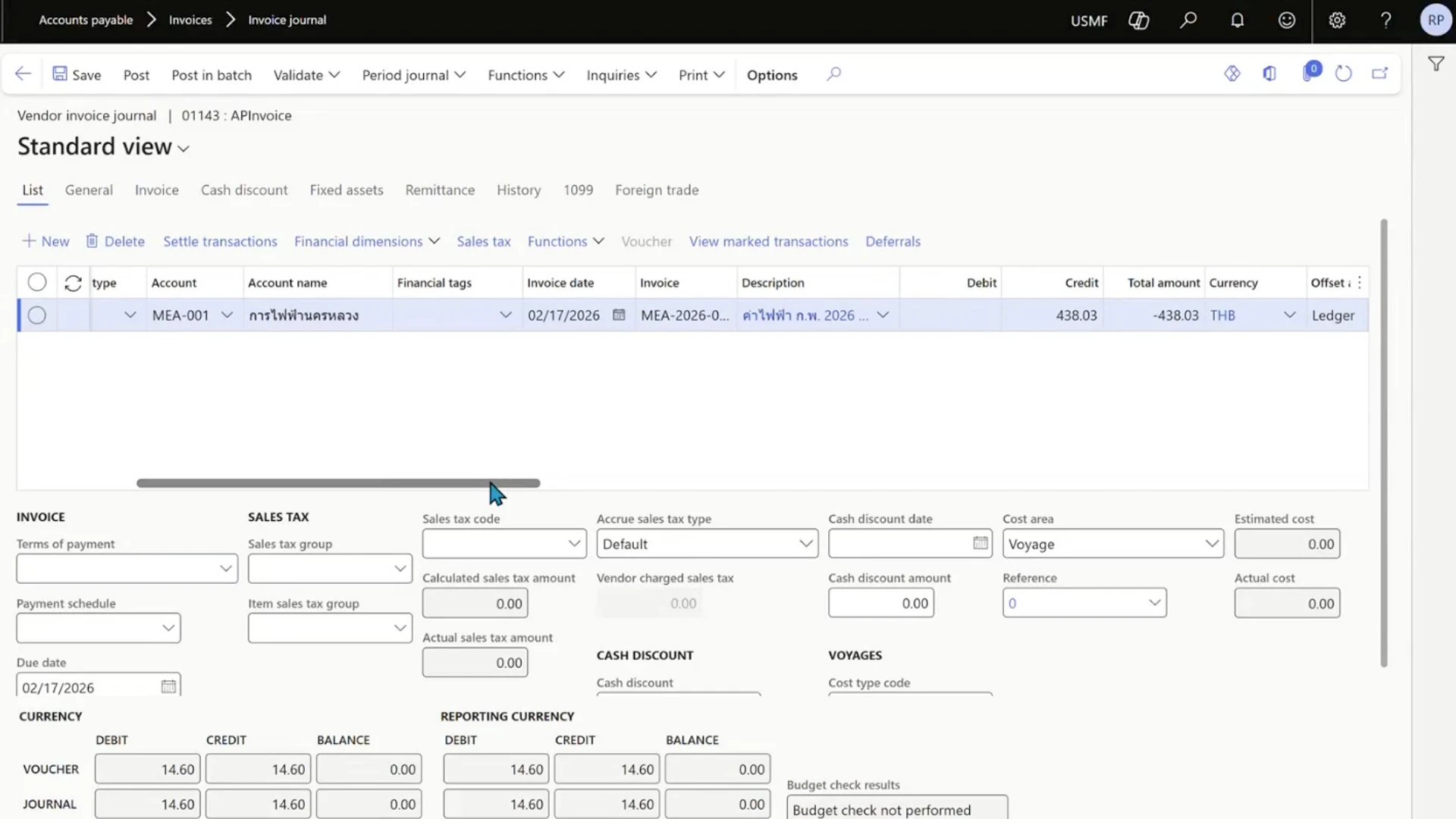Switch to the History tab

[519, 190]
